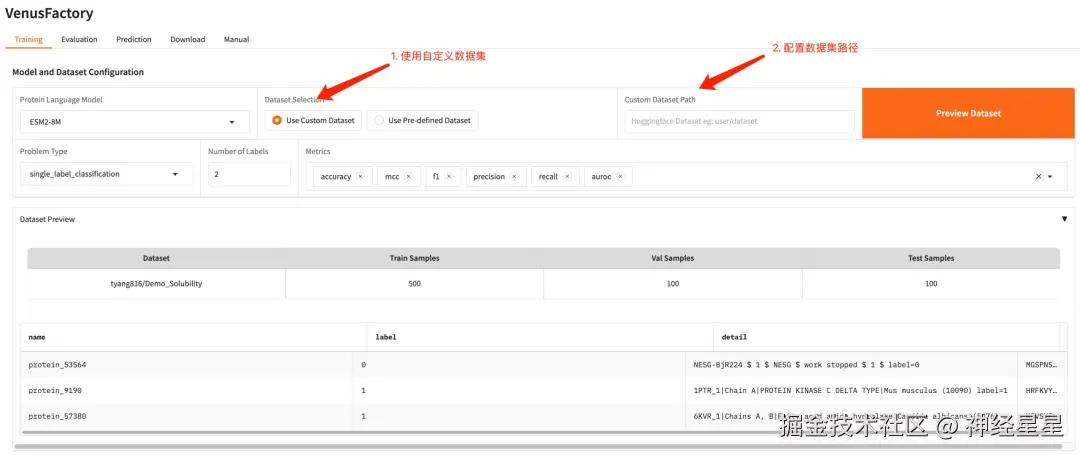Expand the Metrics dropdown arrow
1080x455 pixels.
point(1050,177)
